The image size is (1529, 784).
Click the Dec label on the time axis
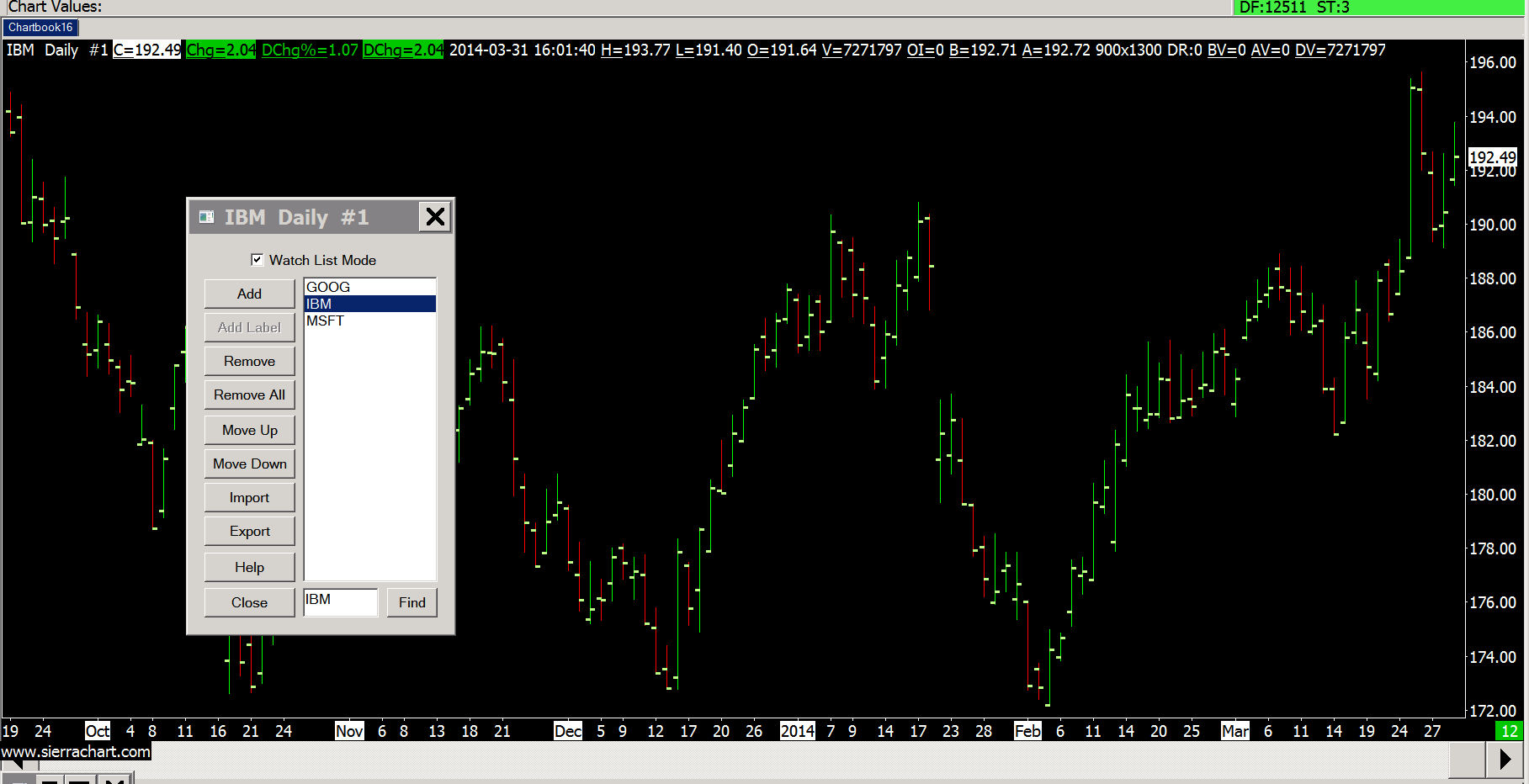tap(568, 731)
